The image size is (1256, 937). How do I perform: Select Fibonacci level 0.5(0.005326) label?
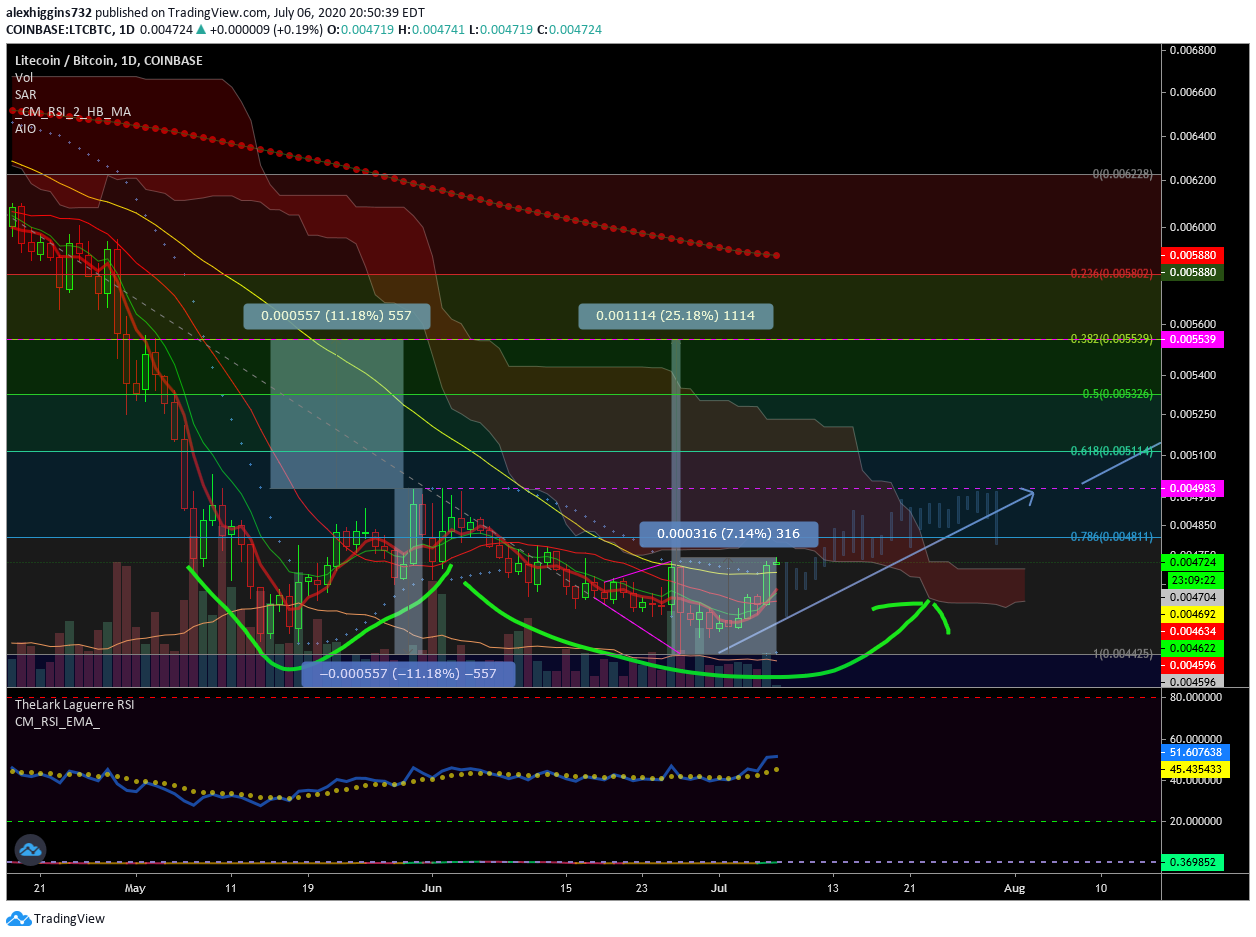click(1118, 394)
